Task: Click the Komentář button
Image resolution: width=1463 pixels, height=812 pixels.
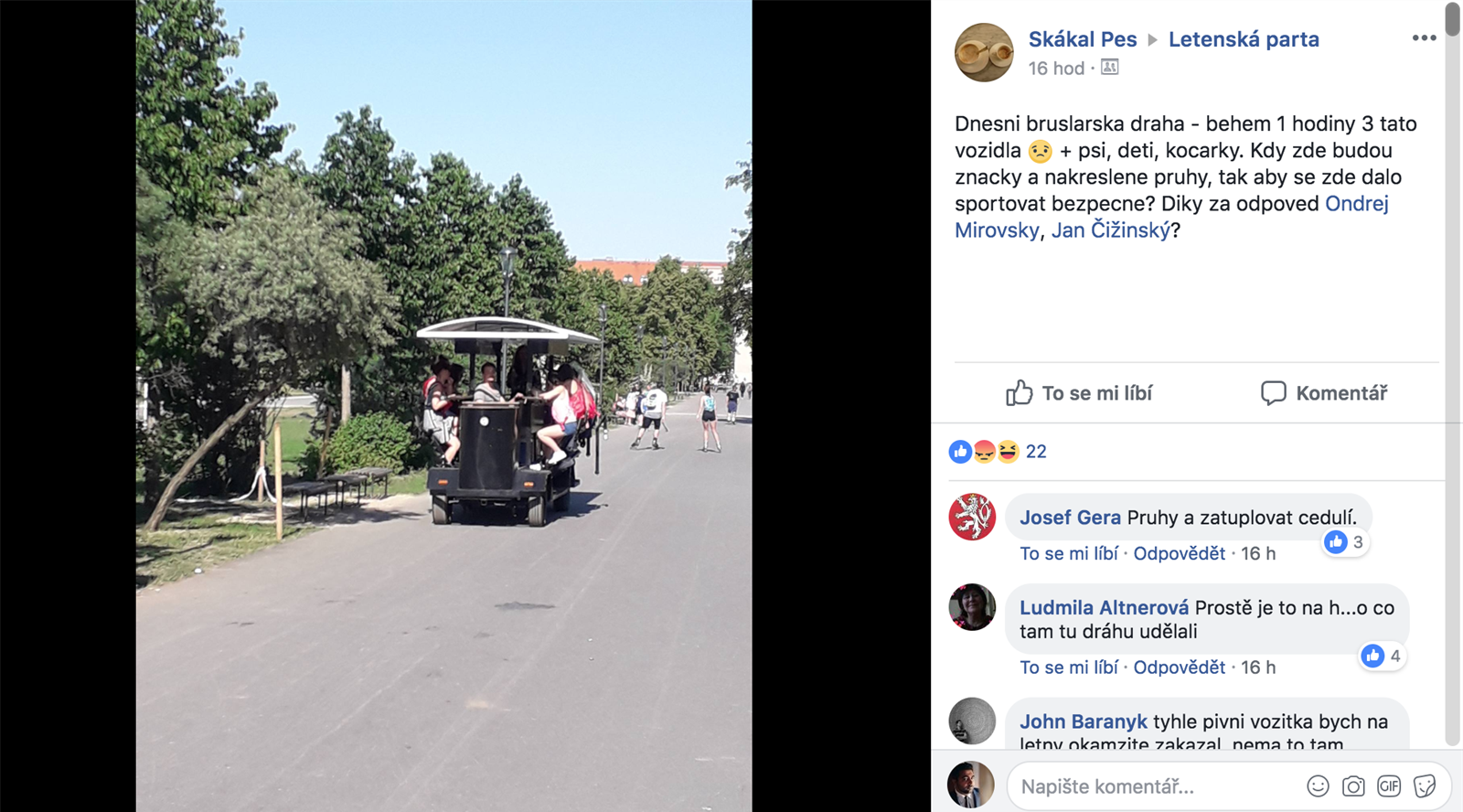Action: pyautogui.click(x=1323, y=393)
